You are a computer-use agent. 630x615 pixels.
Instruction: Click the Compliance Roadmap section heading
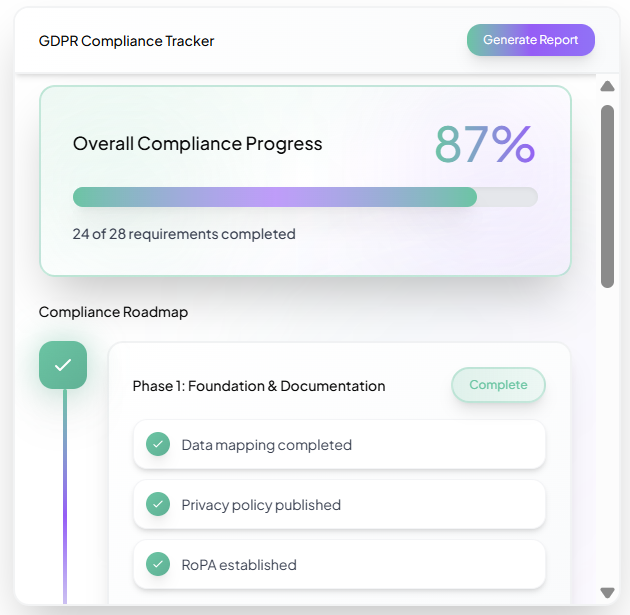click(113, 312)
